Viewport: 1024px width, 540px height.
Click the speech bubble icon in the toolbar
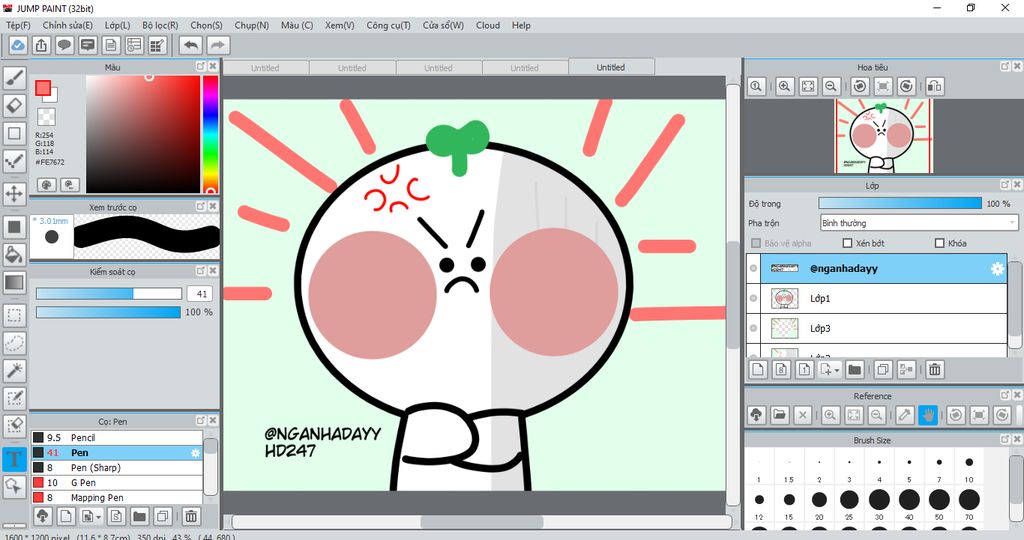pyautogui.click(x=64, y=45)
